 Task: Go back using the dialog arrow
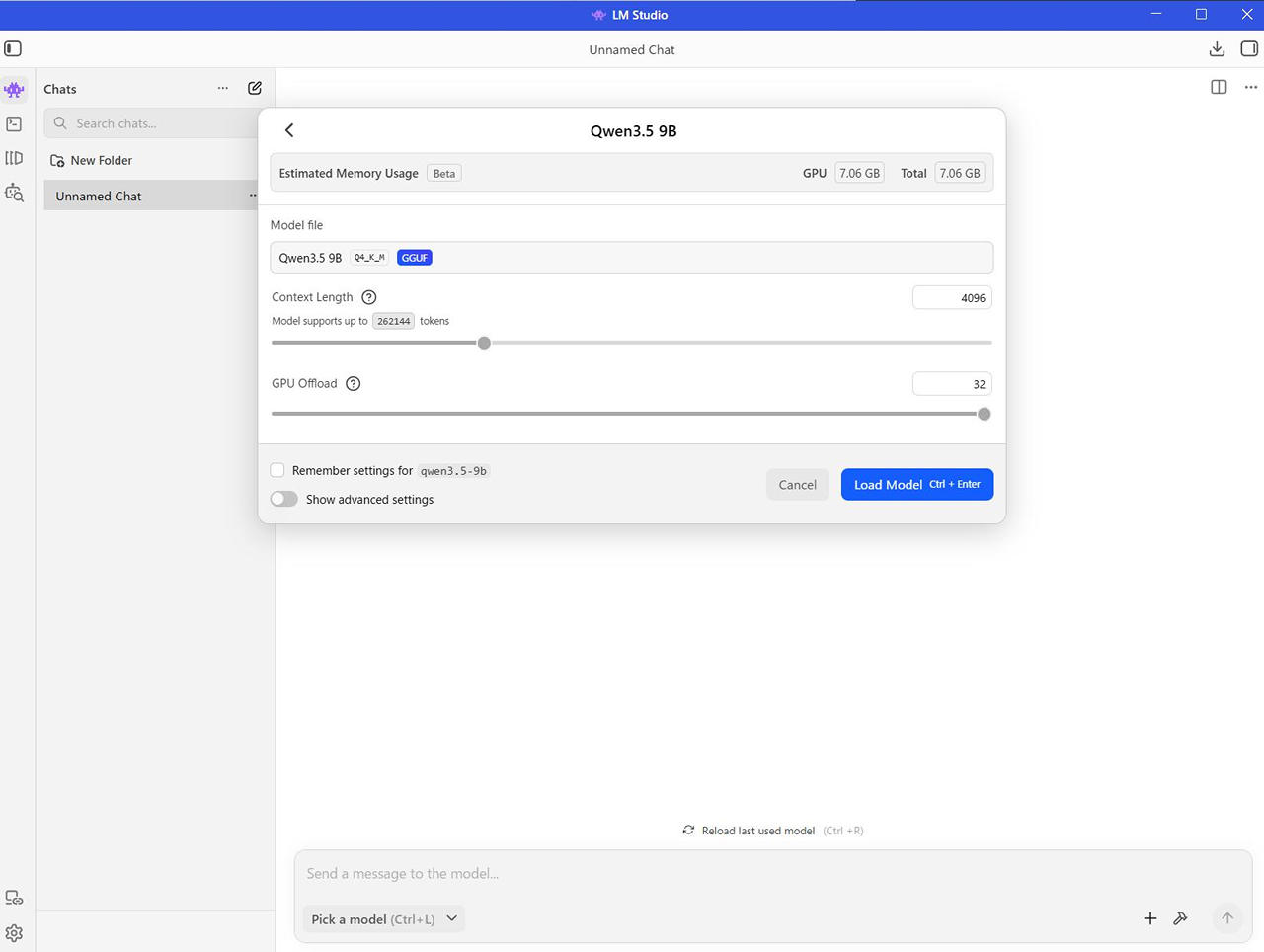(289, 130)
